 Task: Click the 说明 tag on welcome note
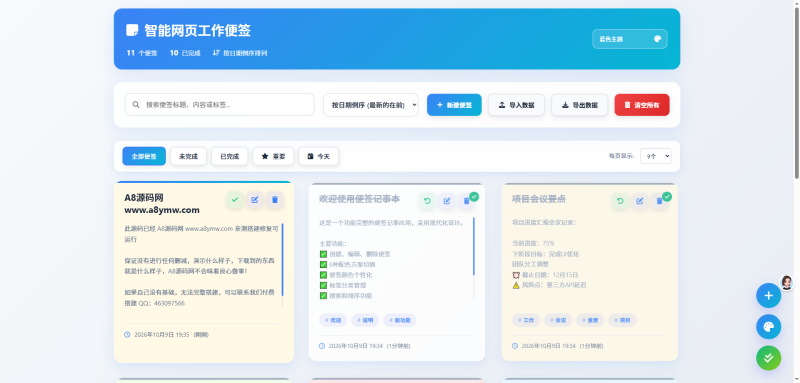click(x=365, y=320)
